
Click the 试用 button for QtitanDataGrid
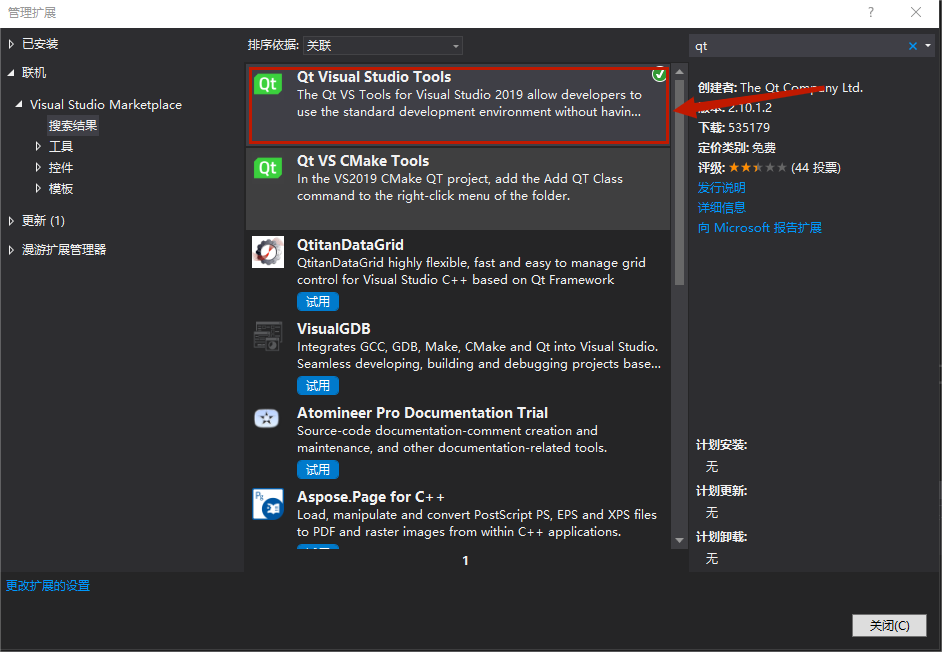click(x=317, y=301)
